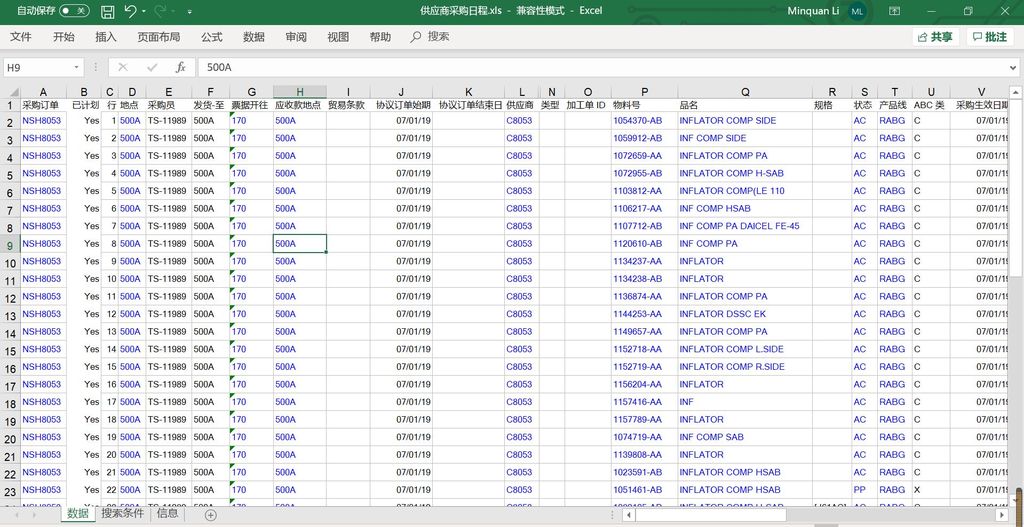This screenshot has width=1024, height=527.
Task: Click the Save icon in title bar
Action: click(107, 11)
